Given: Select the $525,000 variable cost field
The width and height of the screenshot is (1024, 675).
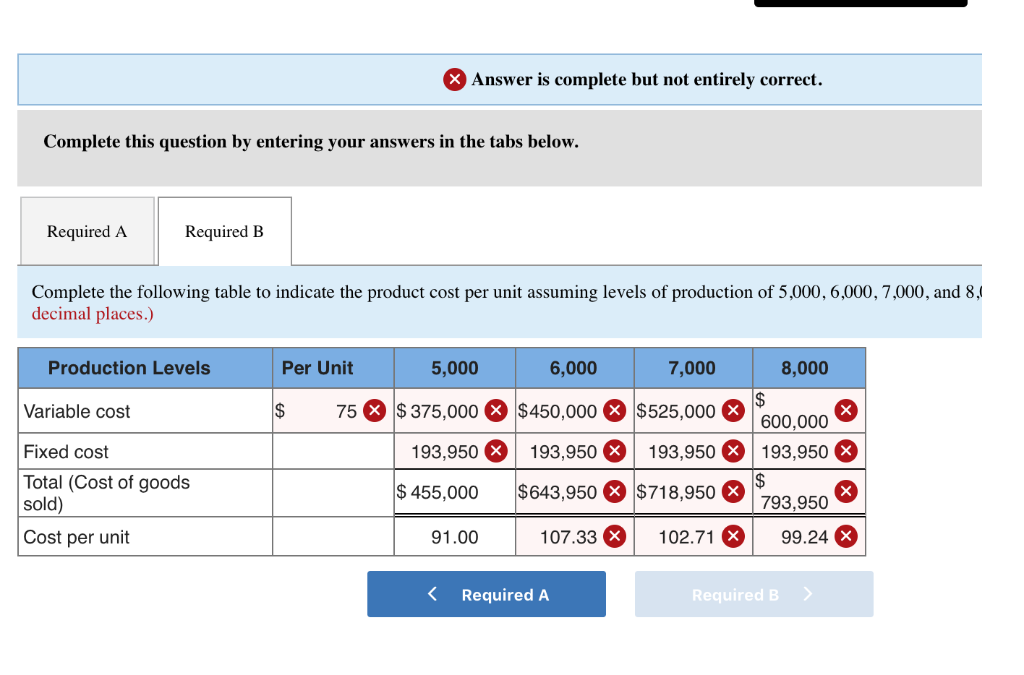Looking at the screenshot, I should click(693, 411).
